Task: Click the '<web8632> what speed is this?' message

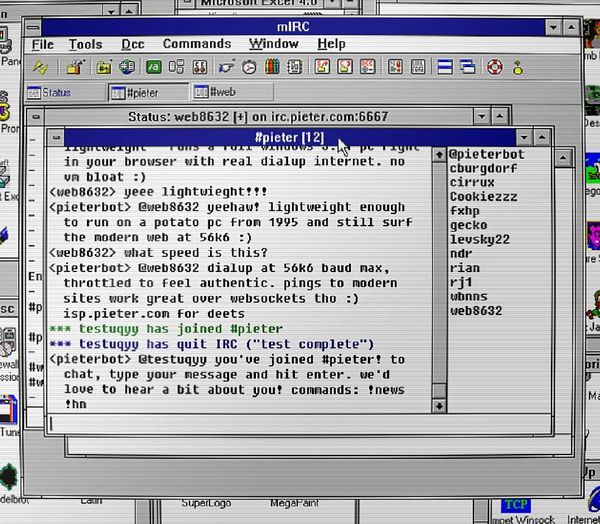Action: pyautogui.click(x=158, y=253)
